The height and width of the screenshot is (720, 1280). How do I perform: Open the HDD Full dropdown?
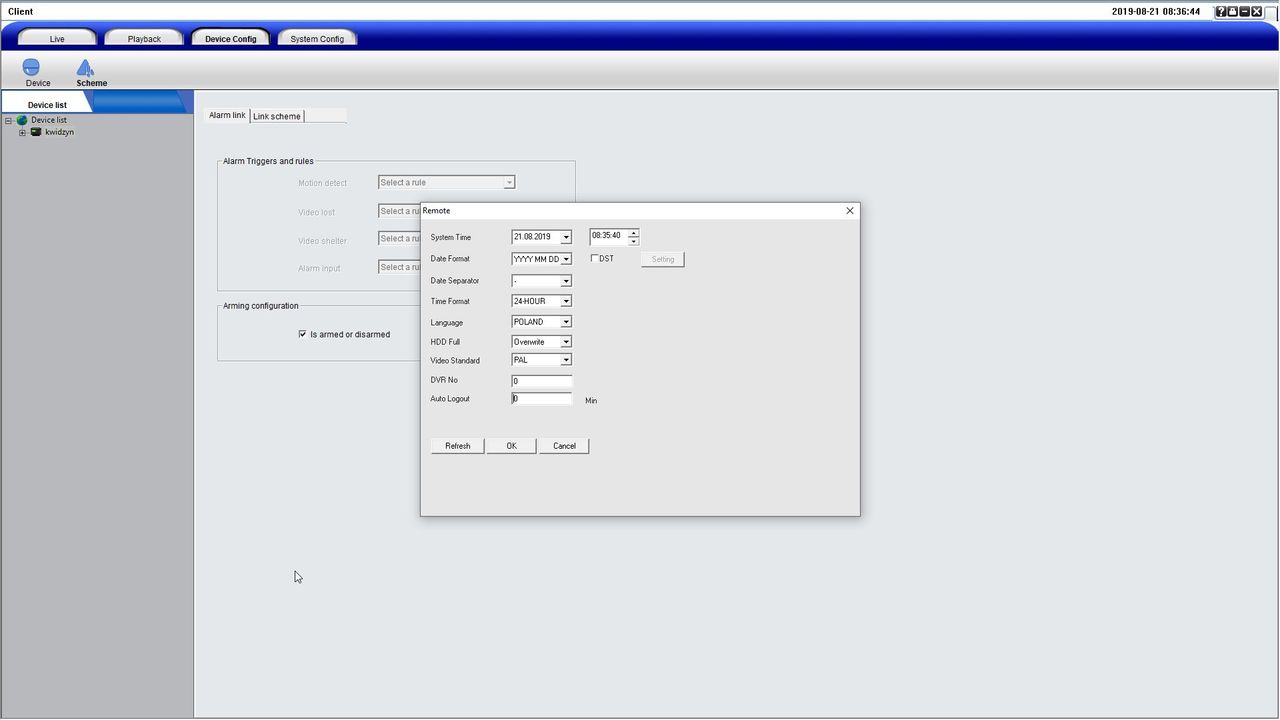point(565,342)
